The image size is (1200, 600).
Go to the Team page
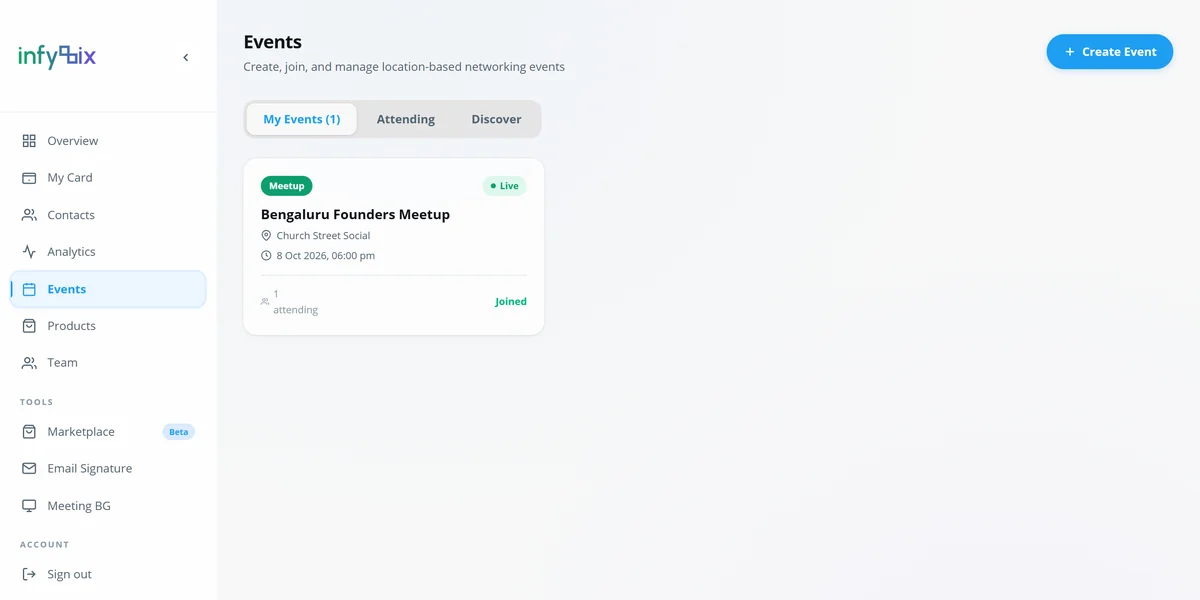pos(108,363)
